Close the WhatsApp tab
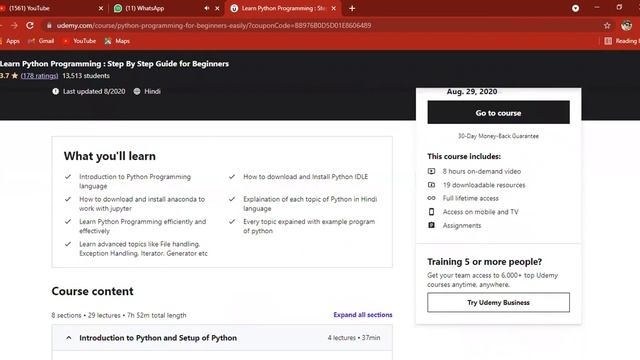640x360 pixels. click(217, 8)
